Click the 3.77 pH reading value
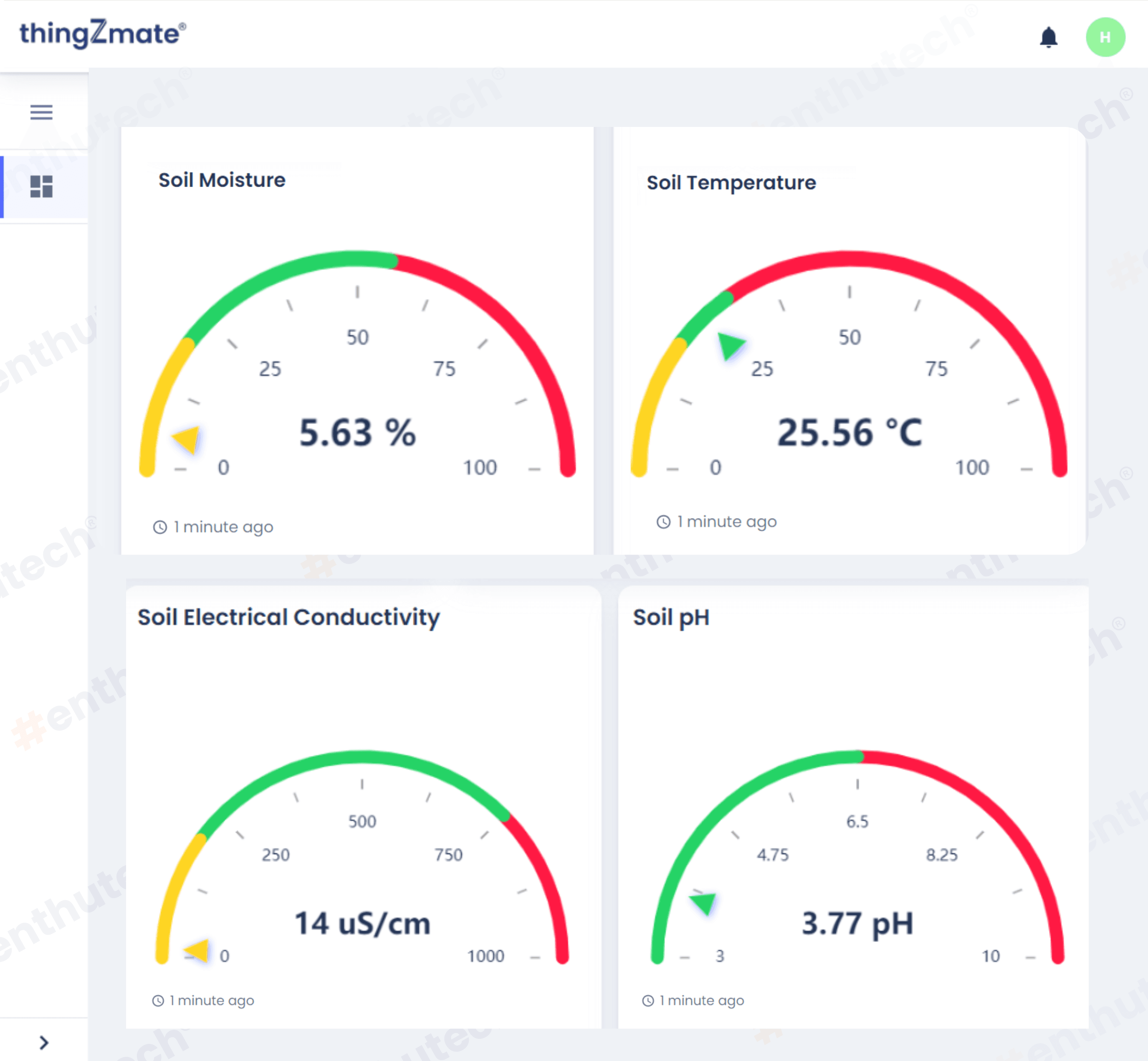Screen dimensions: 1148x1061 click(x=857, y=924)
